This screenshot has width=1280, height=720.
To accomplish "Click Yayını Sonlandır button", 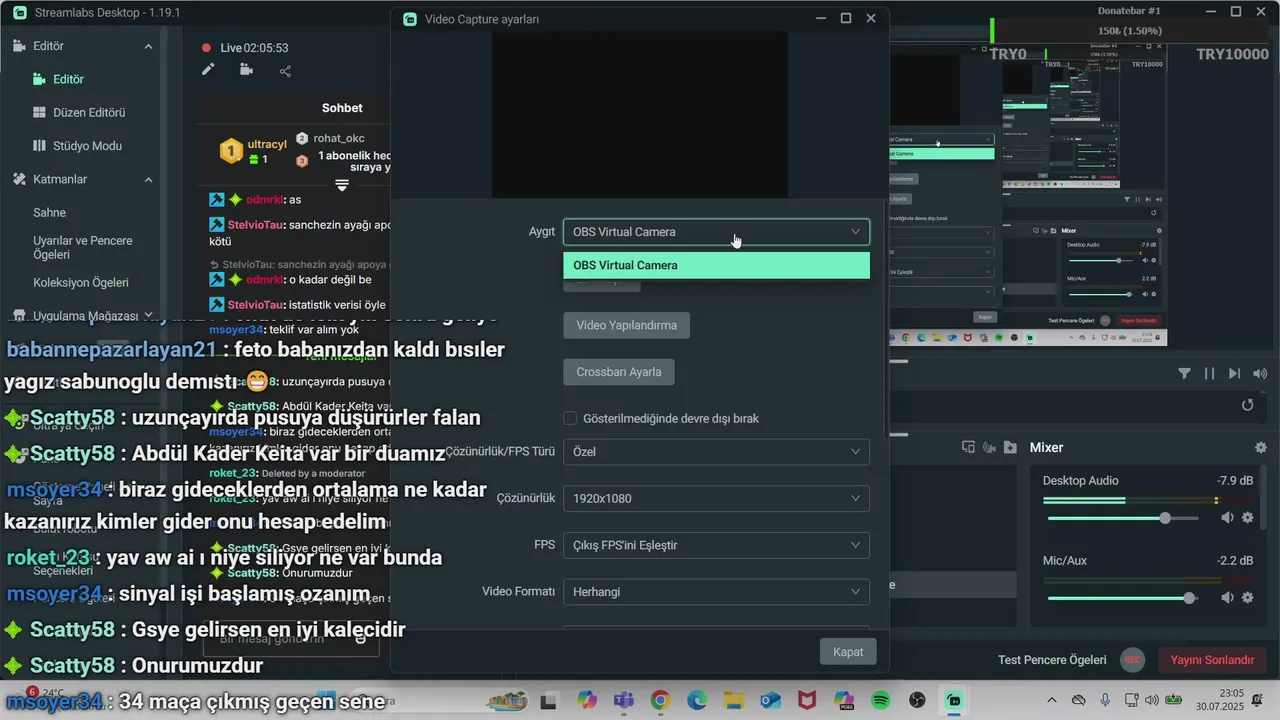I will click(x=1212, y=660).
